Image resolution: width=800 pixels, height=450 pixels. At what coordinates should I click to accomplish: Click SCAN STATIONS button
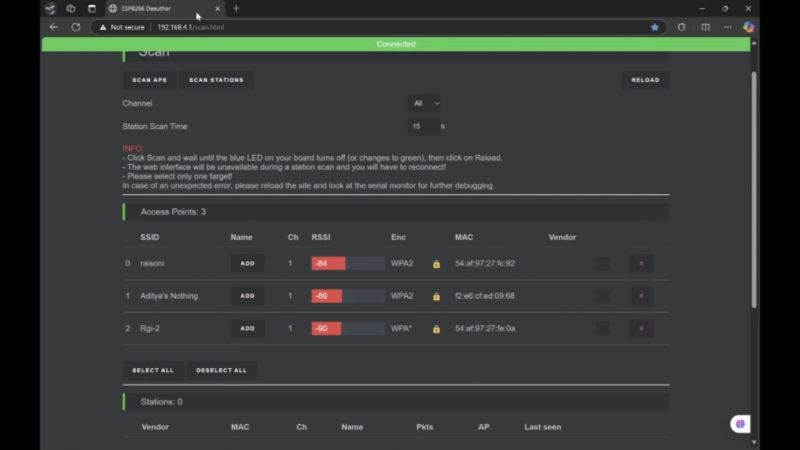click(216, 80)
